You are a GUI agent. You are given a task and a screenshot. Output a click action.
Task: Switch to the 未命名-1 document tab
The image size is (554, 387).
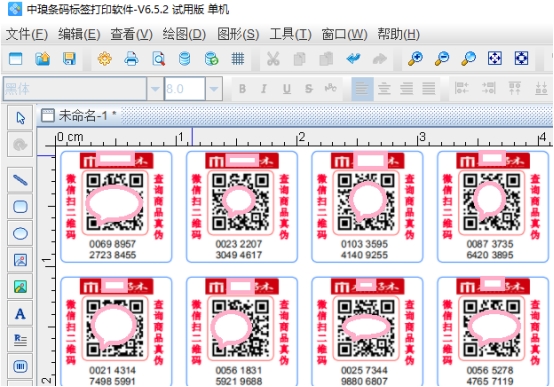[x=79, y=115]
